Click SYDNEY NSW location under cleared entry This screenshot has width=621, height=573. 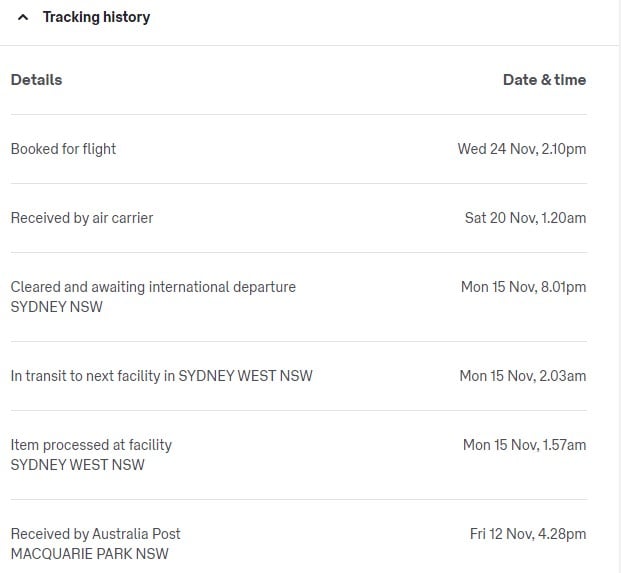click(56, 307)
